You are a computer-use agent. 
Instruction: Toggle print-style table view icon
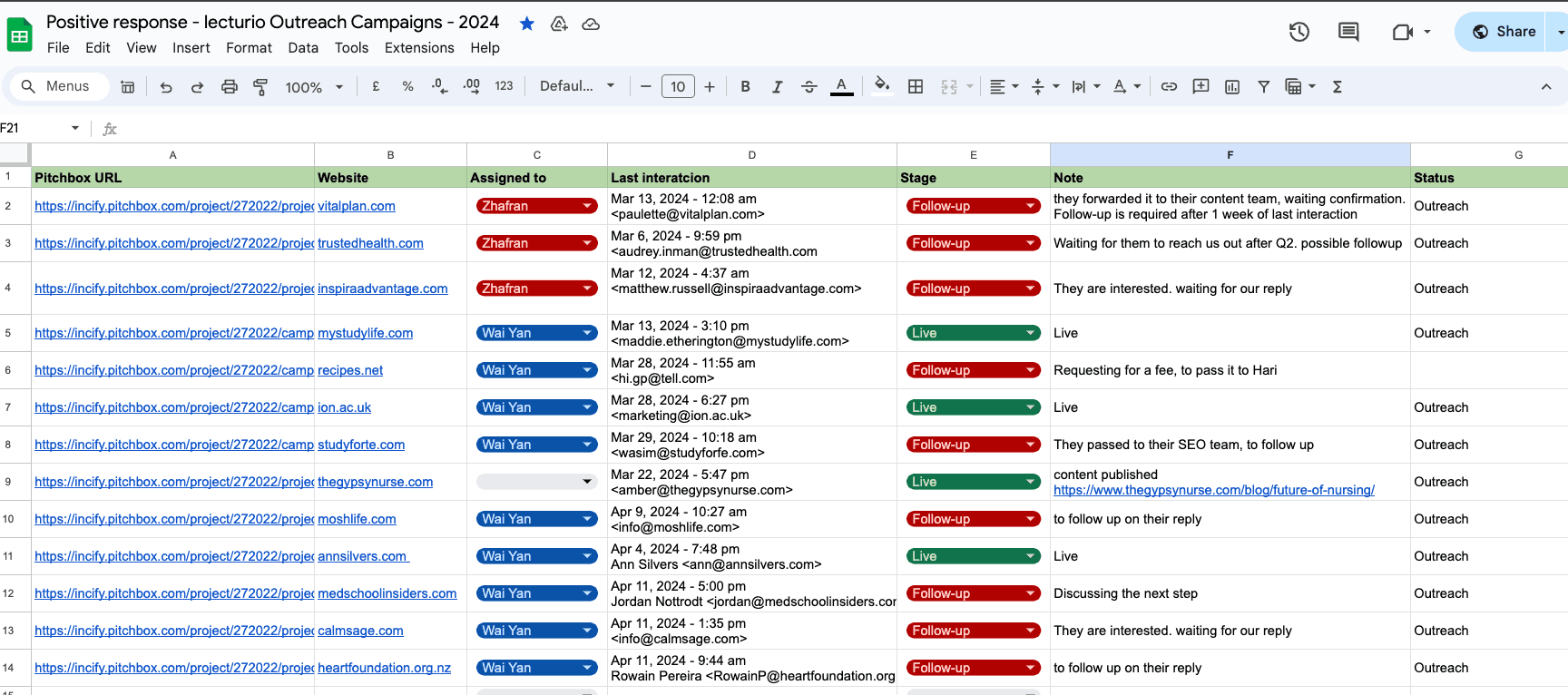click(128, 87)
